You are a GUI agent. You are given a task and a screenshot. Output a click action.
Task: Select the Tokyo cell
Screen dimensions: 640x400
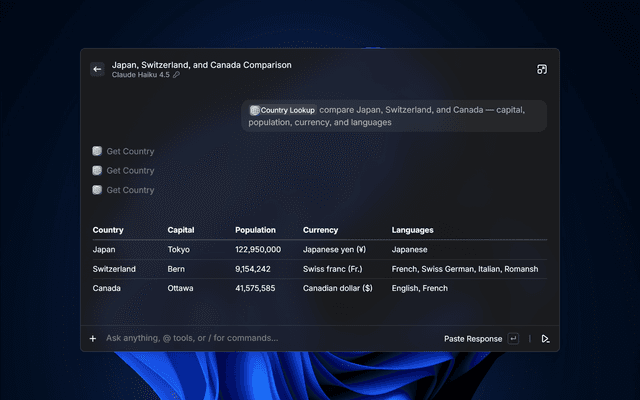[x=178, y=249]
